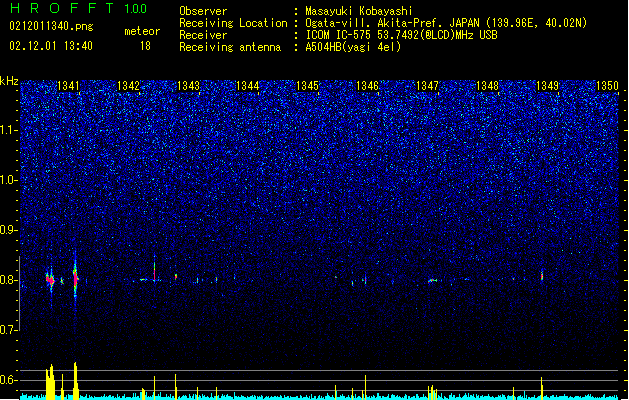Click the 1347 time marker
The image size is (629, 400).
pyautogui.click(x=427, y=86)
